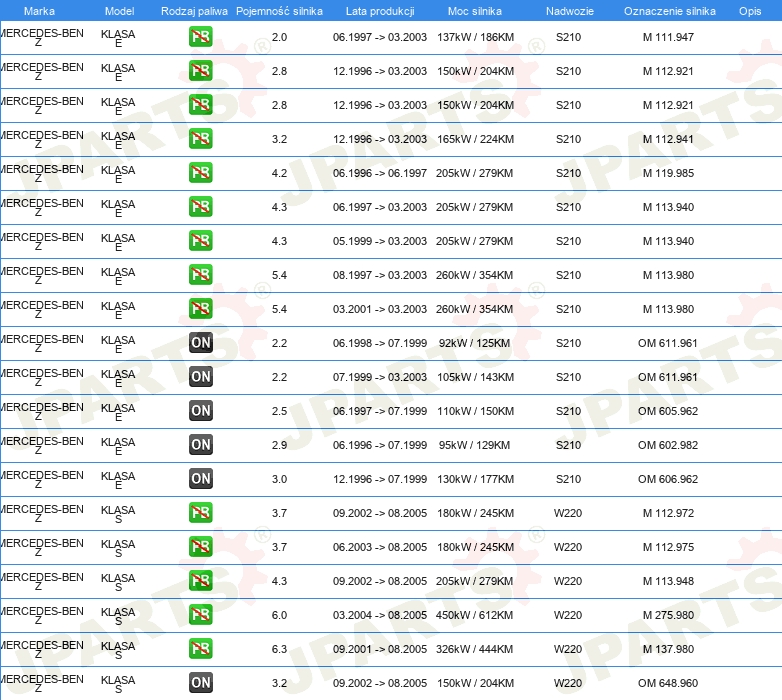Click the ON diesel icon in the OM 605.962 row

[201, 411]
